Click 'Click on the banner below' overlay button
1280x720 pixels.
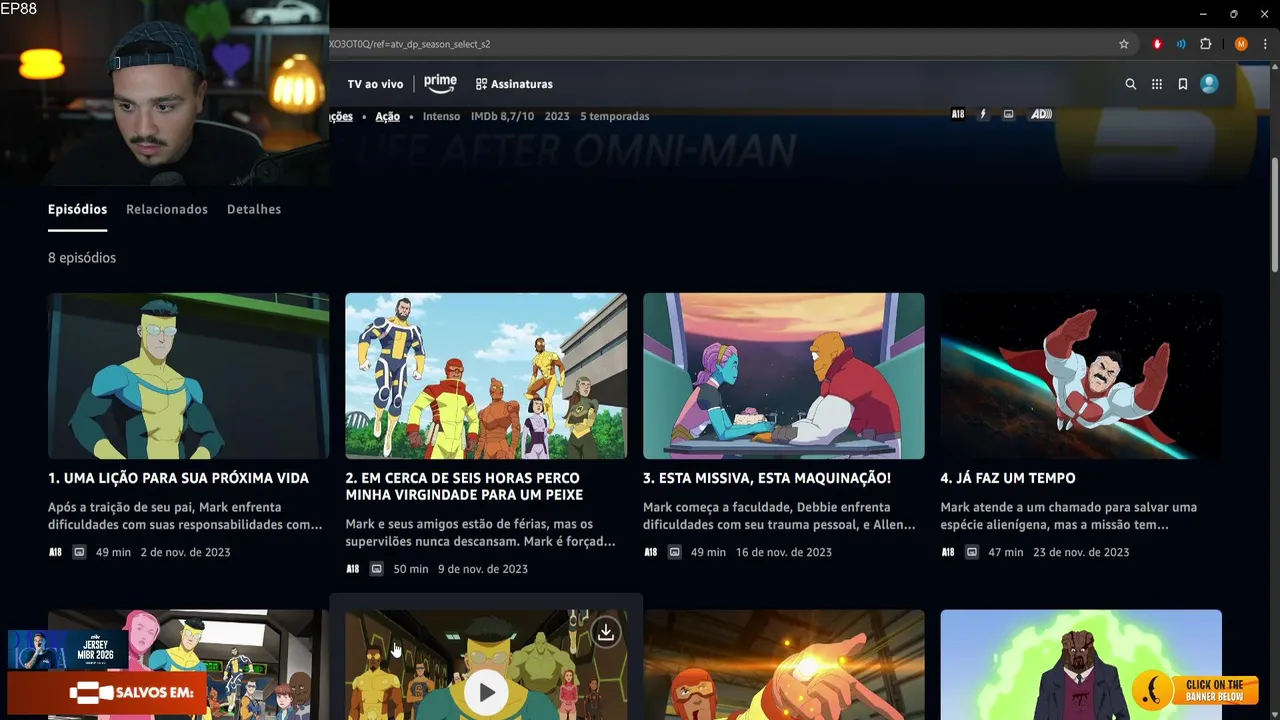click(1195, 690)
